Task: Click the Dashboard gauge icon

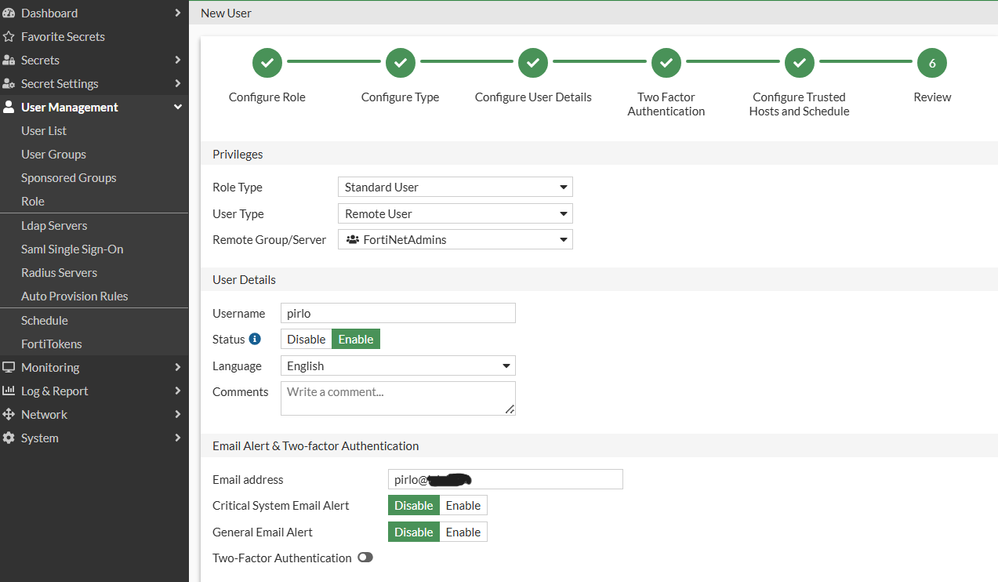Action: (x=8, y=13)
